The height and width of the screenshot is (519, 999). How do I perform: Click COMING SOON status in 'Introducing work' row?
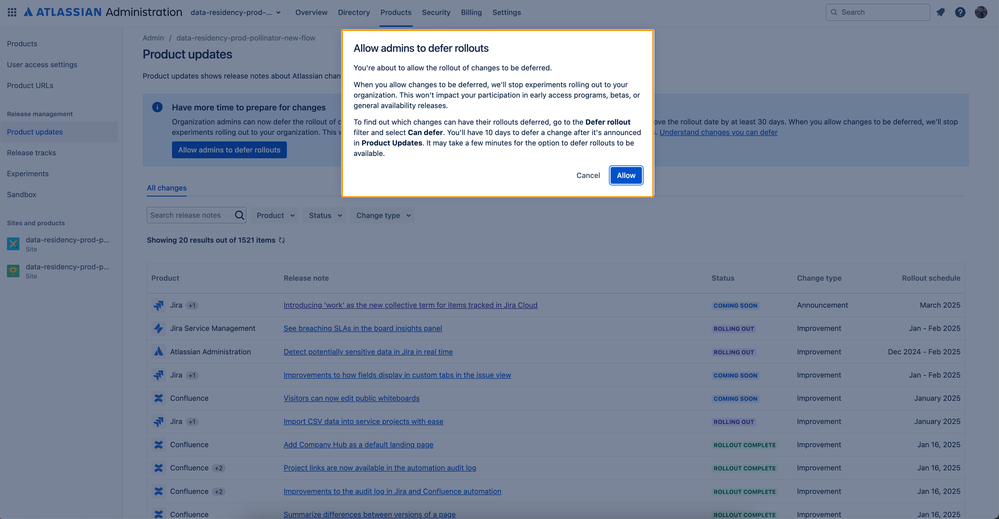(735, 306)
